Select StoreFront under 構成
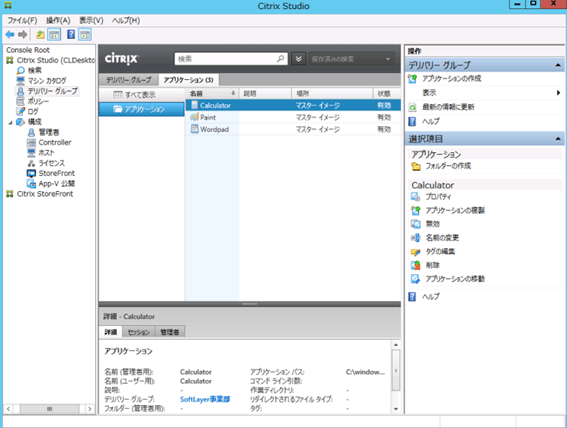The width and height of the screenshot is (567, 428). click(x=56, y=173)
